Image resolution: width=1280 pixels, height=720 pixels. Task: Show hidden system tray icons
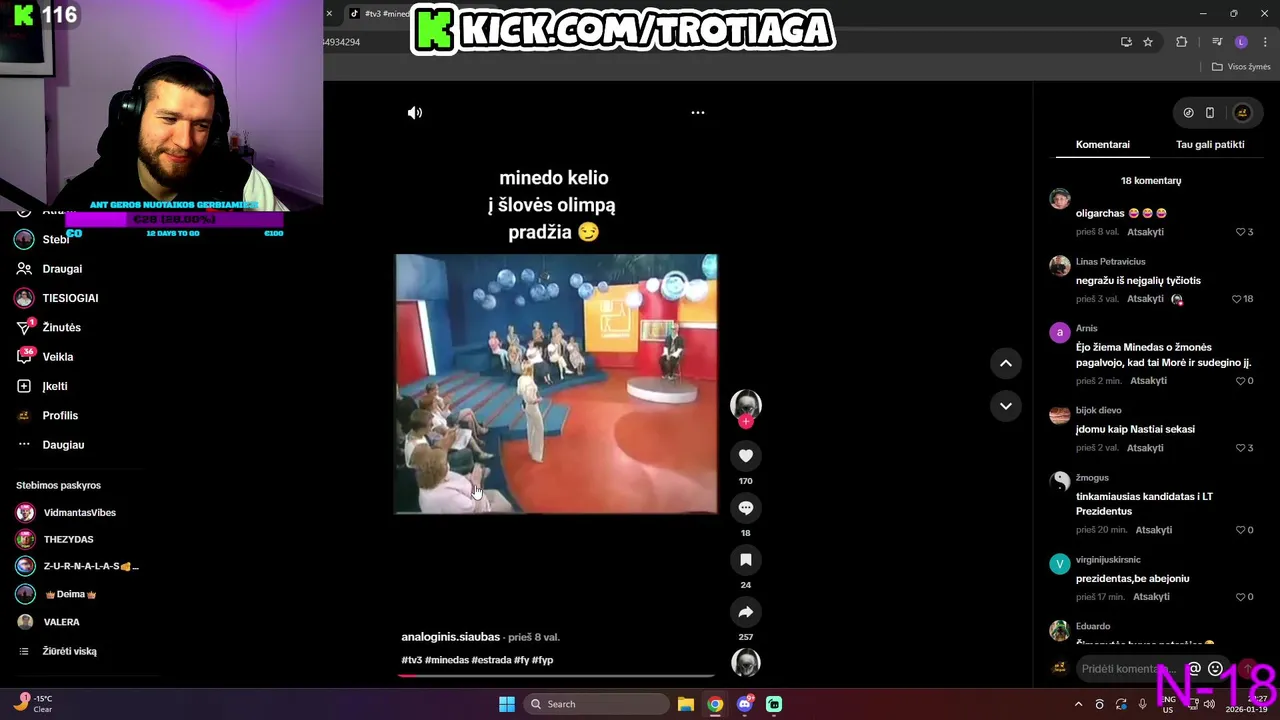[1078, 704]
